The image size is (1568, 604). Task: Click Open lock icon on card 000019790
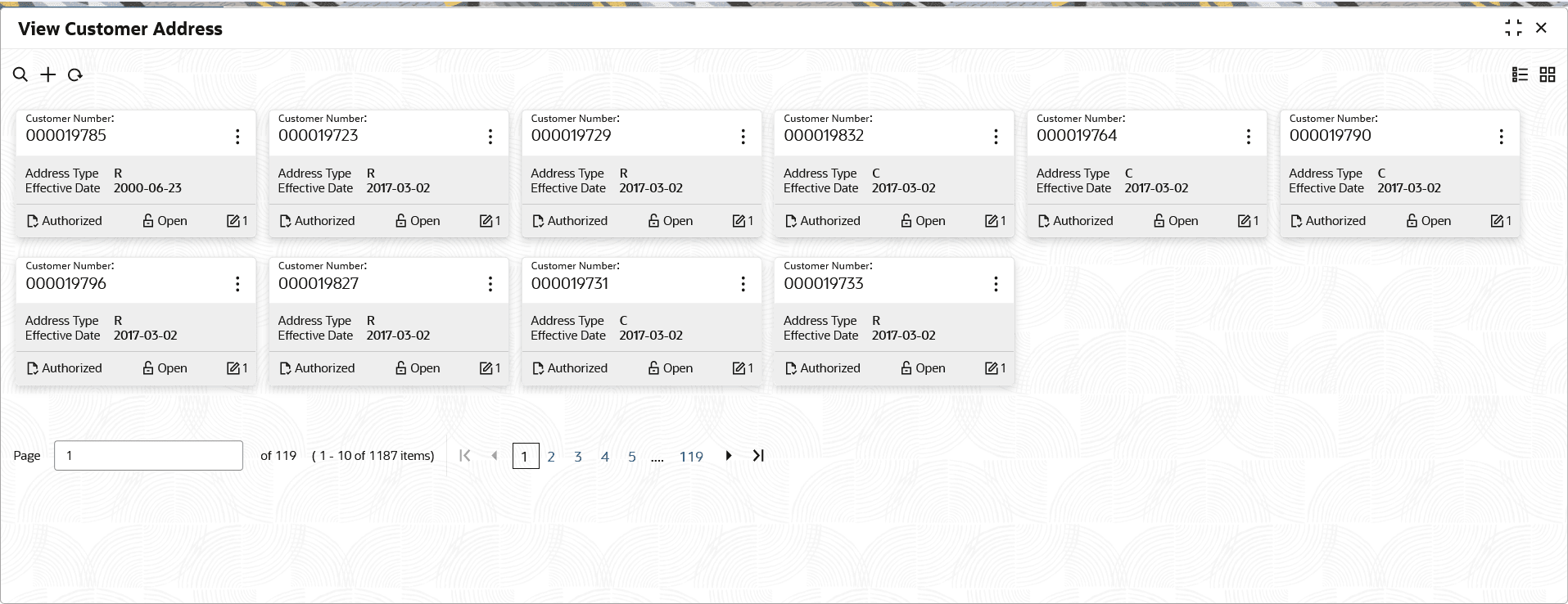pos(1412,221)
